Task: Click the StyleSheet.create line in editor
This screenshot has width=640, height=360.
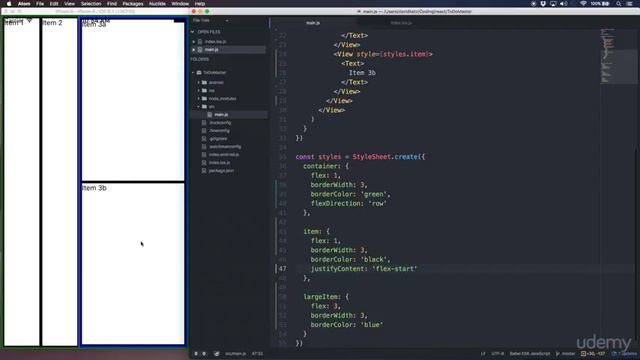Action: [x=360, y=157]
